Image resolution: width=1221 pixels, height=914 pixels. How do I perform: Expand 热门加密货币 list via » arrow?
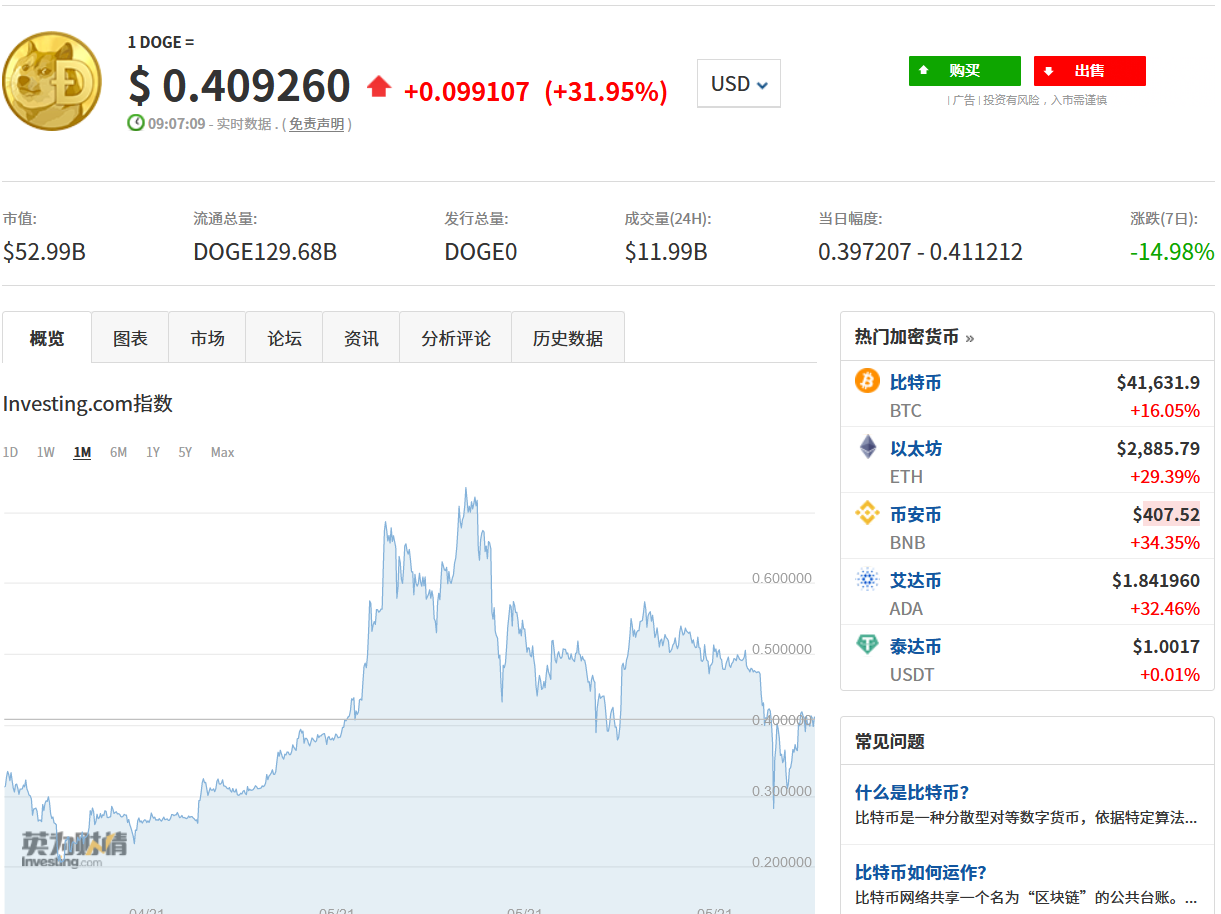click(x=969, y=338)
